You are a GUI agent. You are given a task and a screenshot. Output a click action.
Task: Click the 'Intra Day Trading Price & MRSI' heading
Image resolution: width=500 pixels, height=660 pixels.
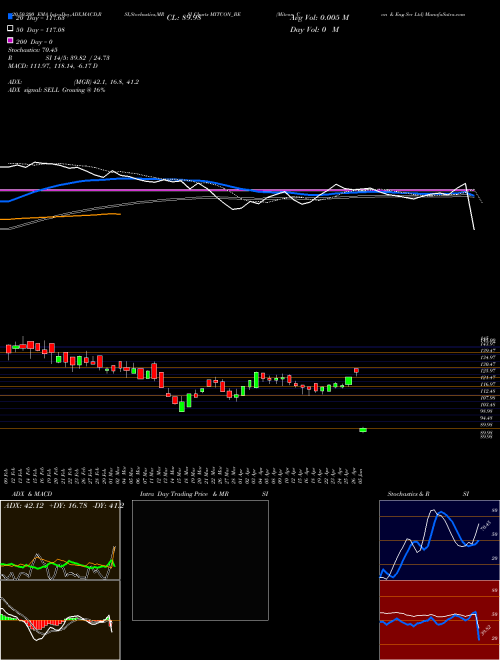point(204,494)
